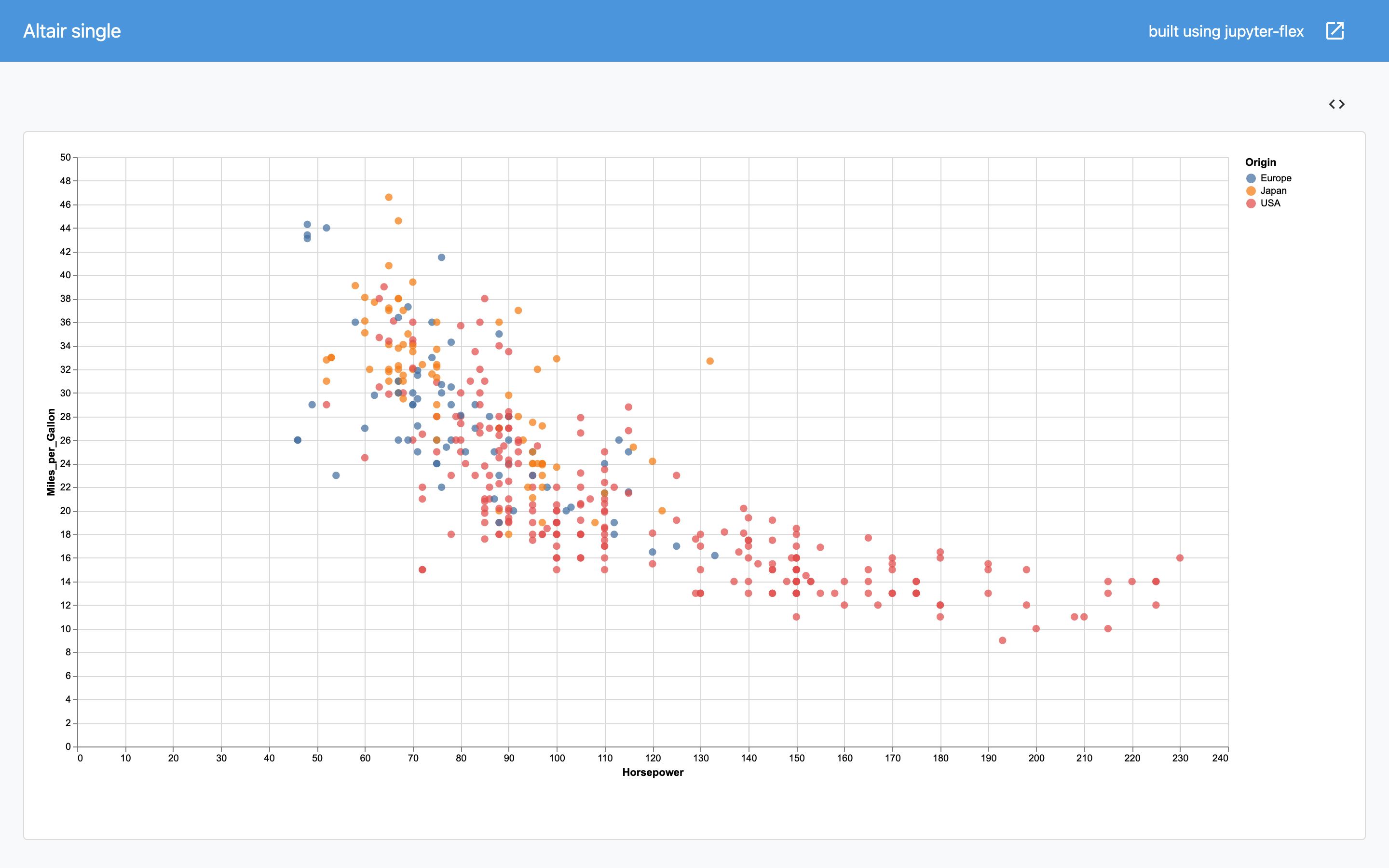This screenshot has height=868, width=1389.
Task: Click the USA legend circle symbol
Action: pos(1251,203)
